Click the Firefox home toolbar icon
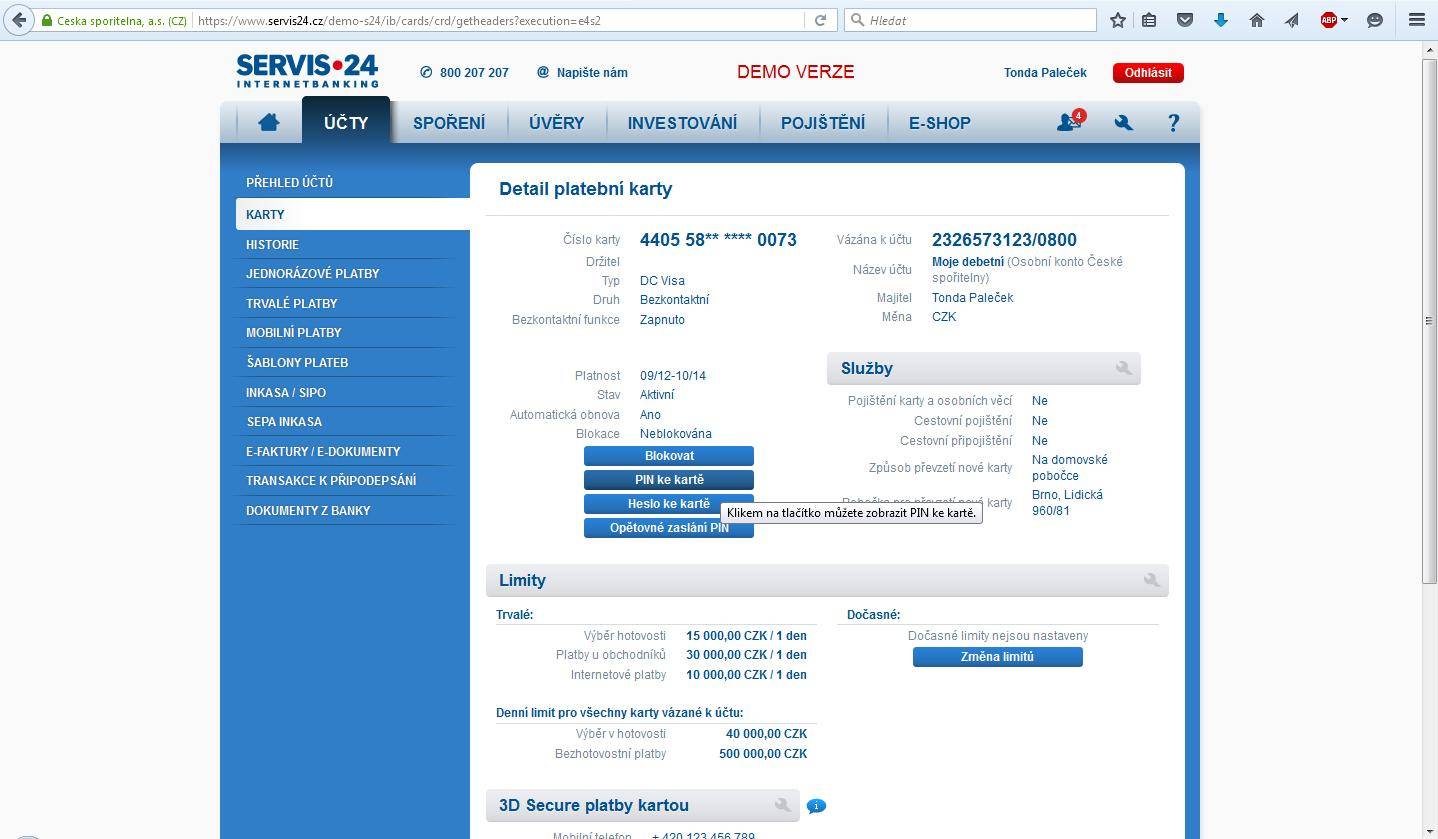Screen dimensions: 1438x839 [1257, 20]
